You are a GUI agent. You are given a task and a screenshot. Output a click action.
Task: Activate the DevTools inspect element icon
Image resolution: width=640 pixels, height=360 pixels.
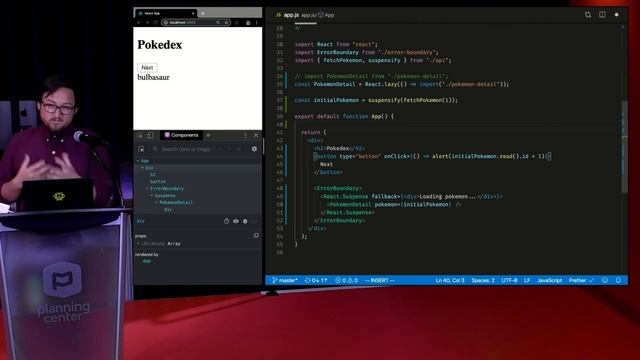(140, 135)
